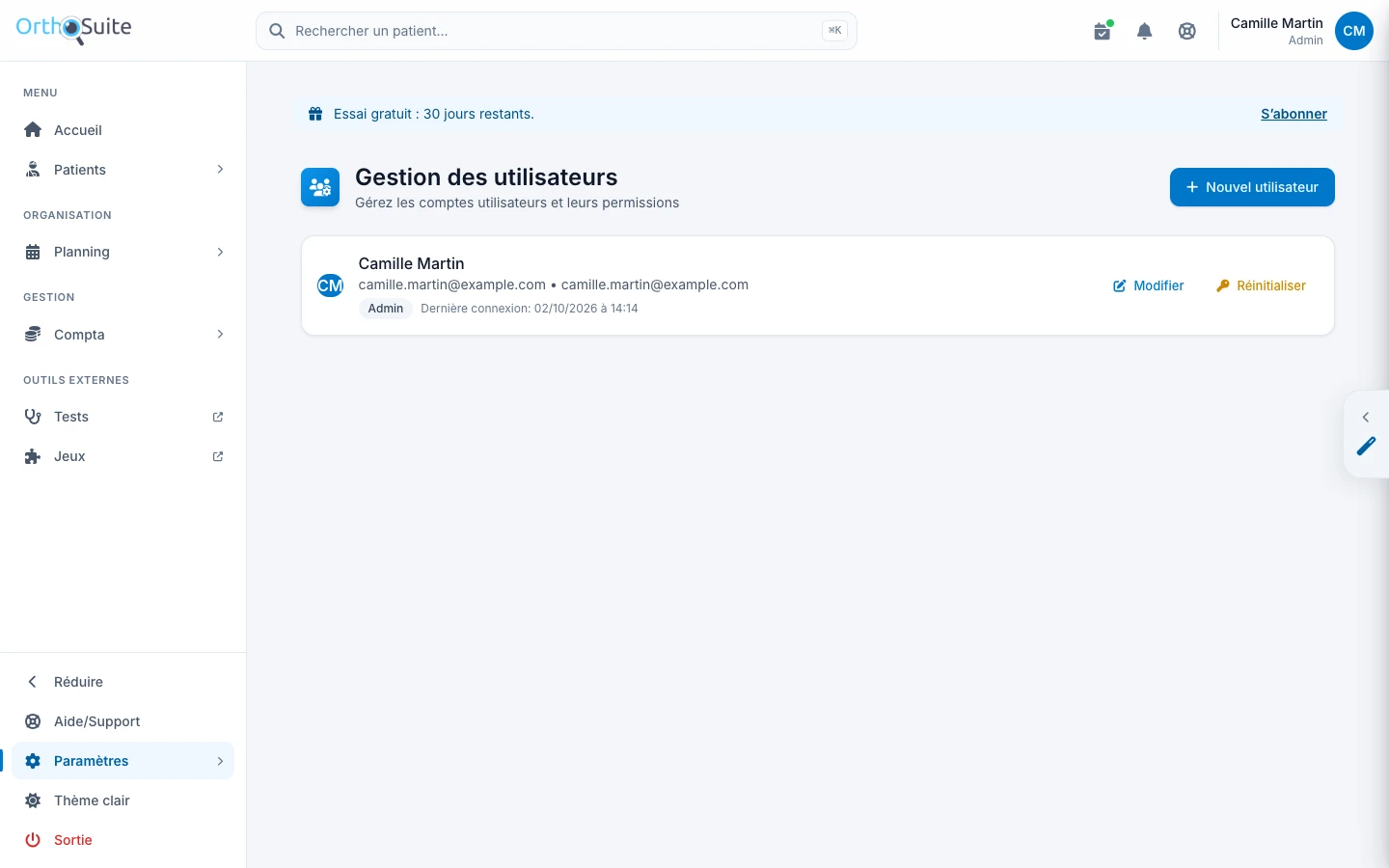Click the Admin badge on user card

click(386, 309)
